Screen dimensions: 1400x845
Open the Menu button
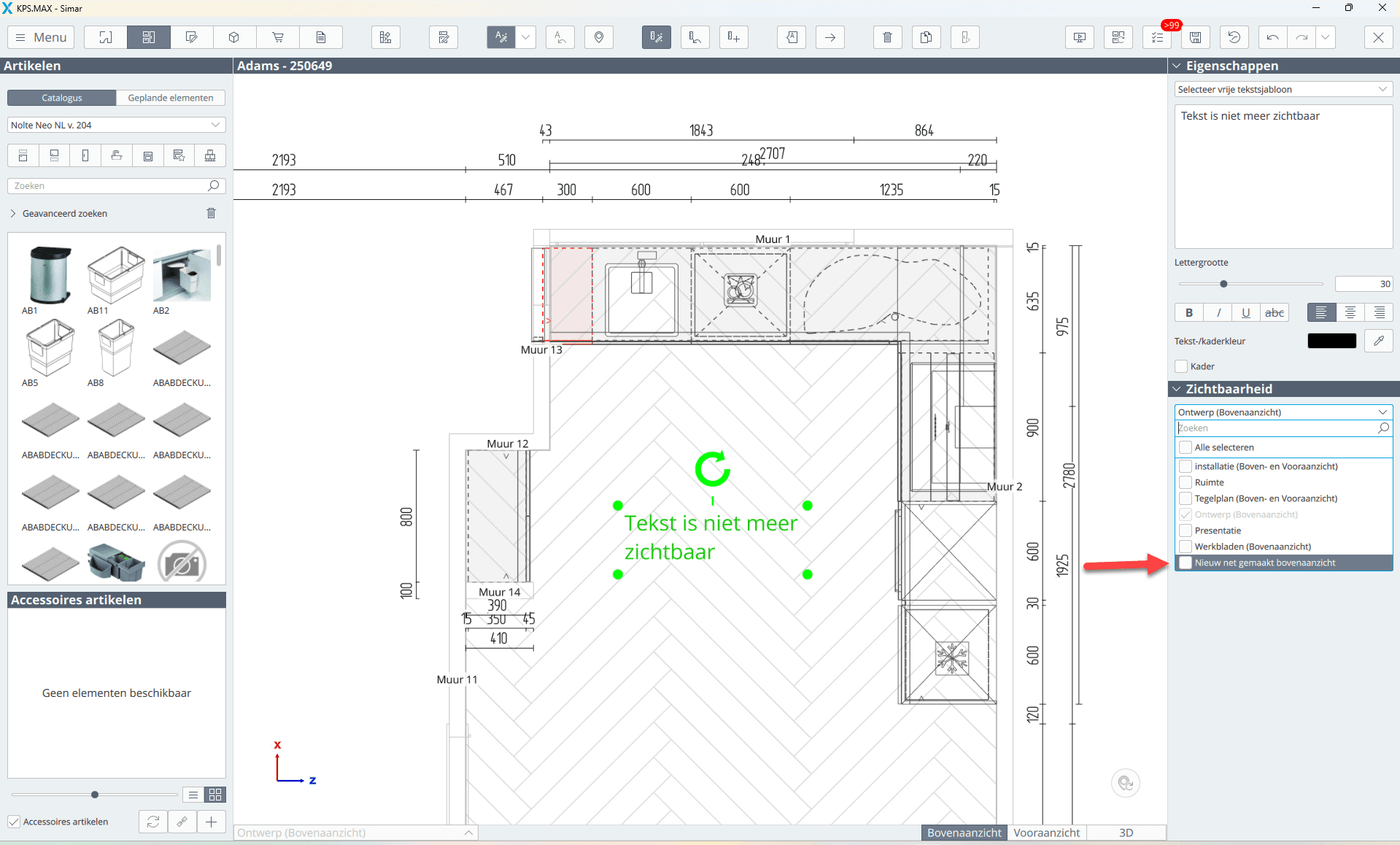(41, 37)
